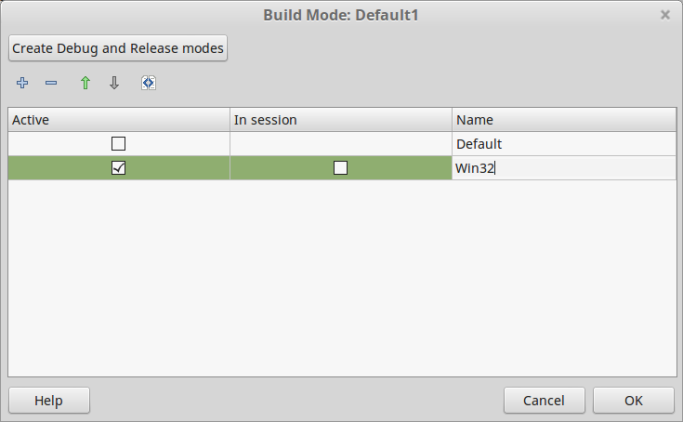Close the Build Mode dialog window
Viewport: 683px width, 422px height.
pyautogui.click(x=665, y=15)
